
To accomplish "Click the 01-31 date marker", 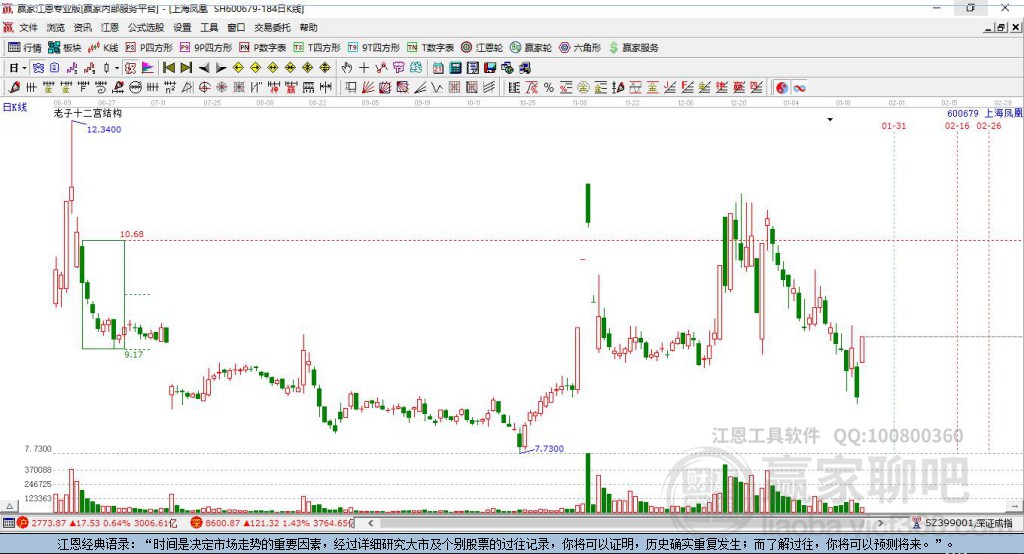I will coord(893,126).
